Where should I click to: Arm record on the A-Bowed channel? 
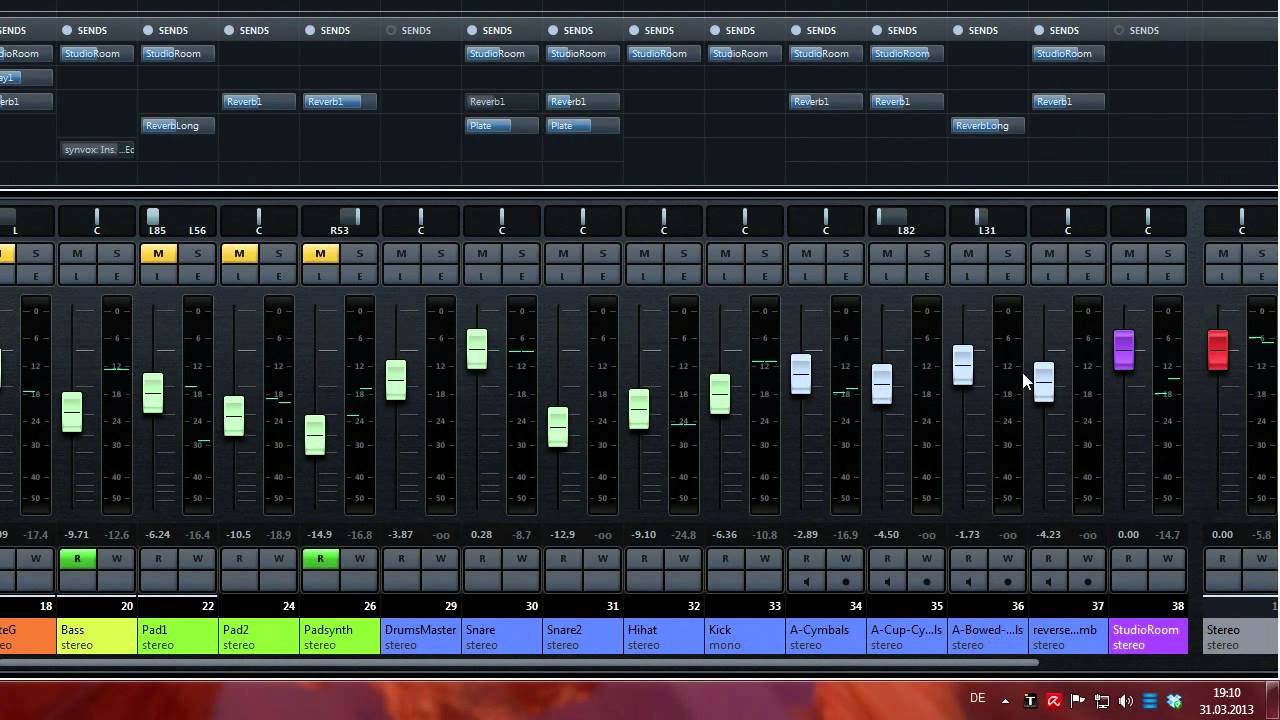(x=1008, y=581)
